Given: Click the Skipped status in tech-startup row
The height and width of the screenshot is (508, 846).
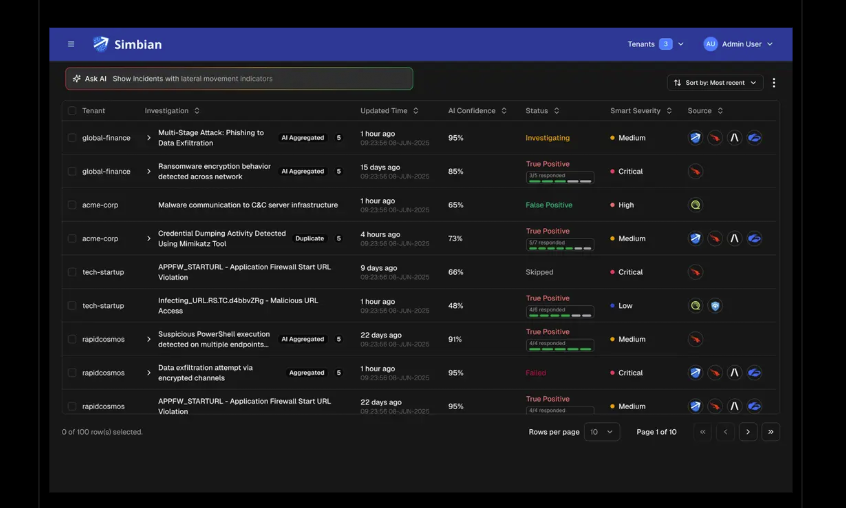Looking at the screenshot, I should coord(539,272).
